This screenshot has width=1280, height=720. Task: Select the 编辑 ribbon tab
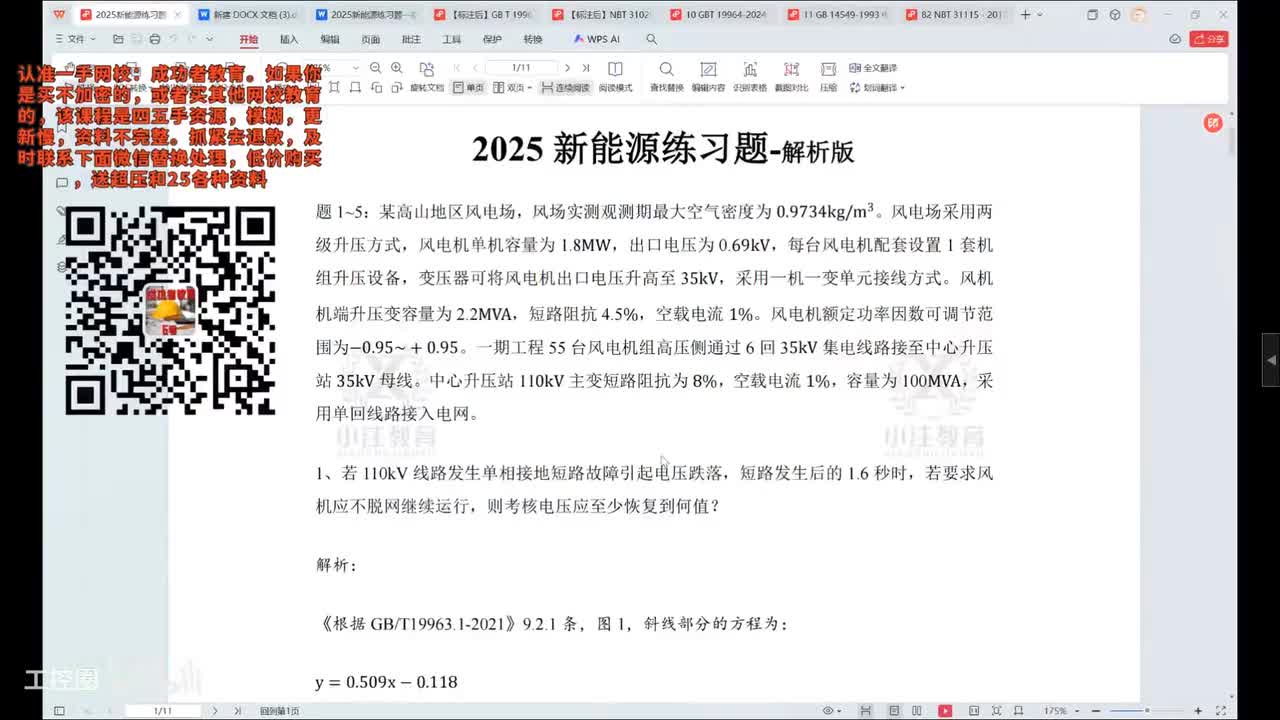(x=330, y=39)
